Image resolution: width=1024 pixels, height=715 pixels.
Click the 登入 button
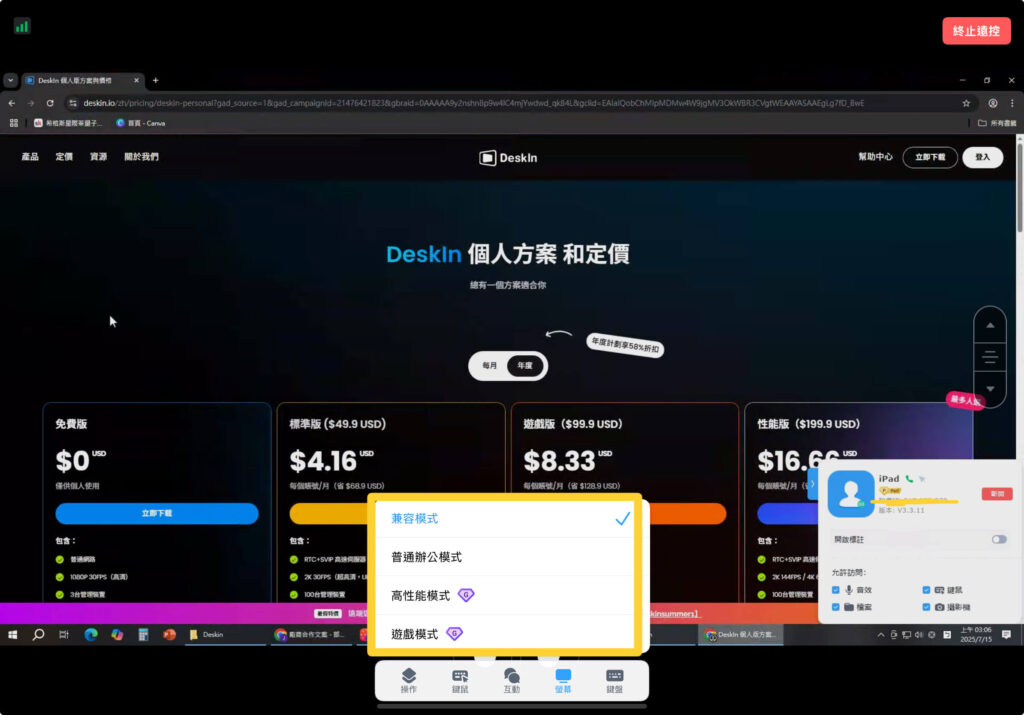pos(983,157)
